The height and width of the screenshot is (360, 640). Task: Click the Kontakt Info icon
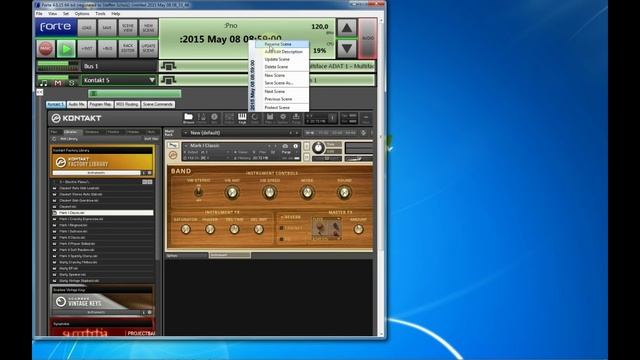[214, 118]
